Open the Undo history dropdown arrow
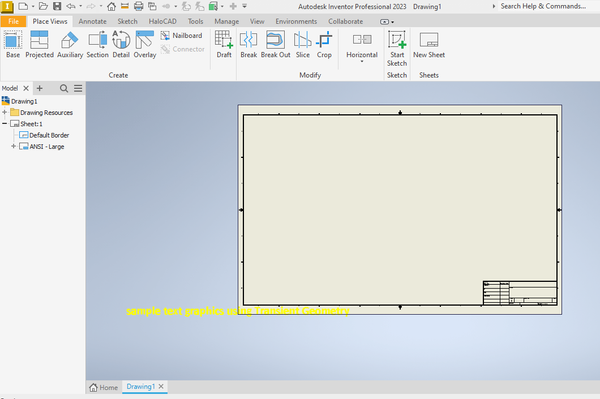Image resolution: width=600 pixels, height=399 pixels. 80,6
